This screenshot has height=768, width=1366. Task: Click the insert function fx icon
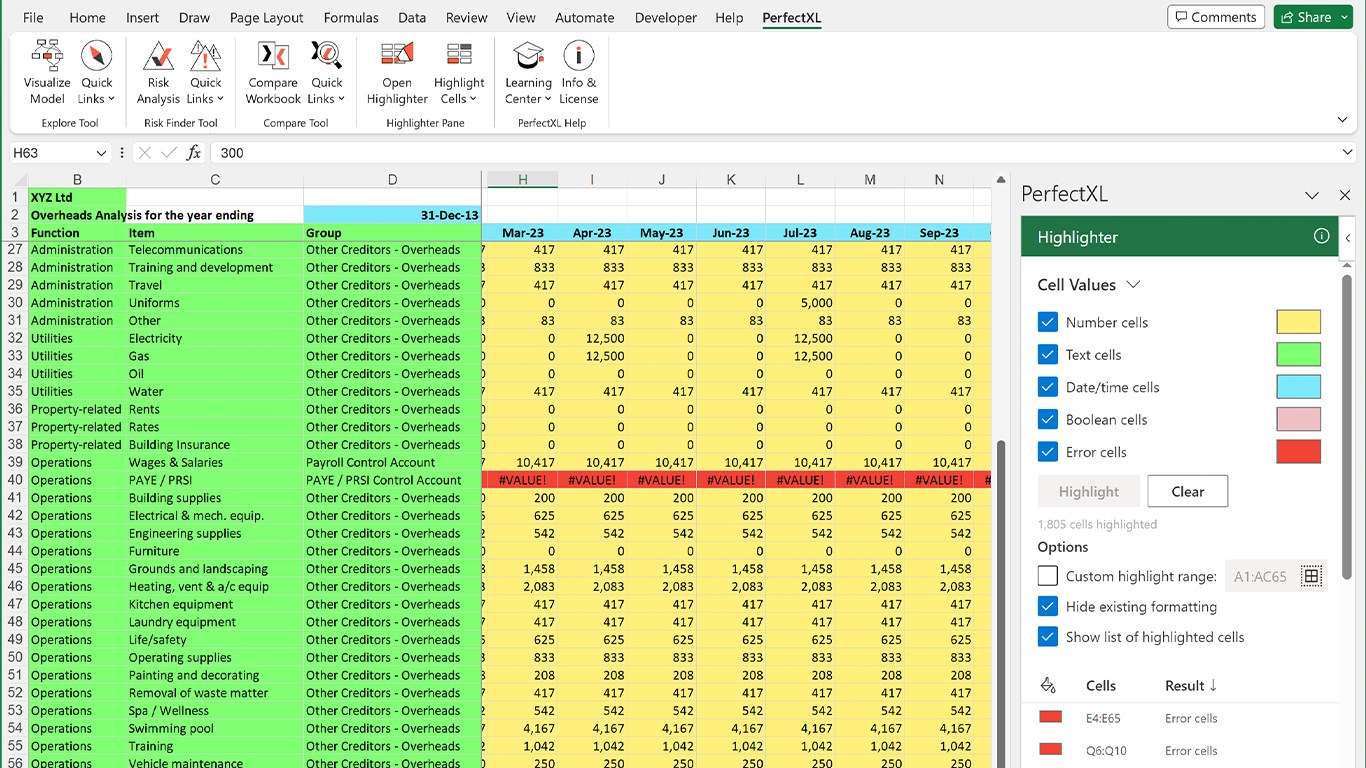pos(194,153)
